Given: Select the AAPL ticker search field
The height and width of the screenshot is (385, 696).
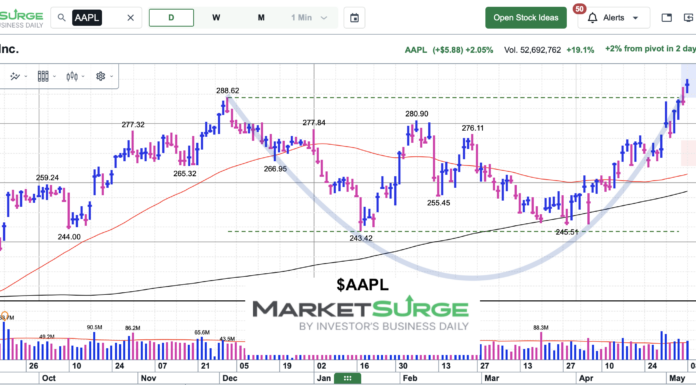Looking at the screenshot, I should tap(96, 18).
